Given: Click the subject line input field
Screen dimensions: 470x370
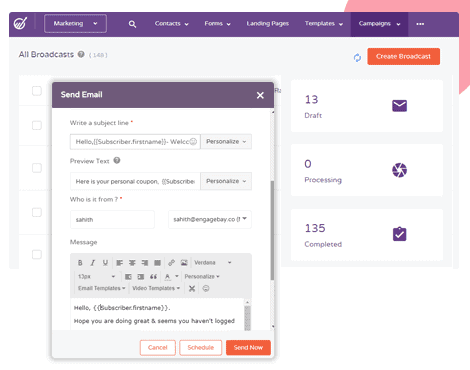Looking at the screenshot, I should [135, 142].
